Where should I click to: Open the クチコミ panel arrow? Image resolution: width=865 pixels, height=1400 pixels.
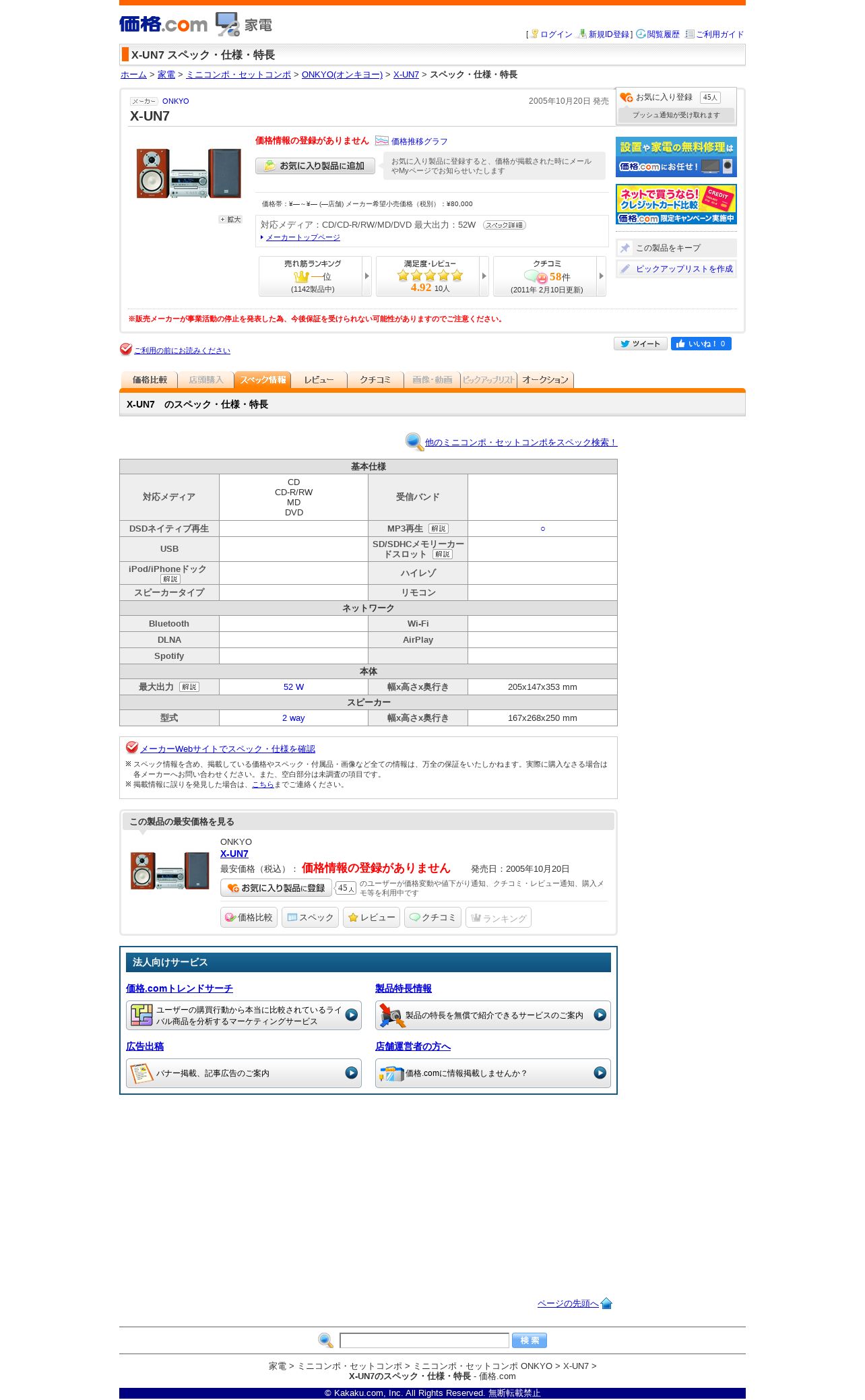tap(602, 276)
